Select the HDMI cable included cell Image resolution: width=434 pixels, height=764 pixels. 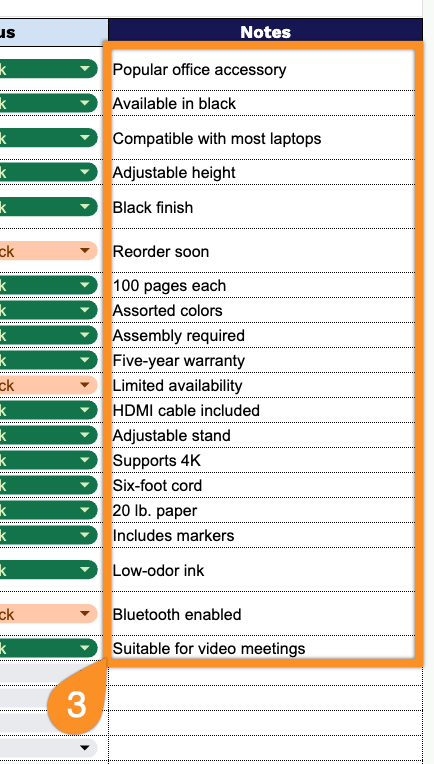point(263,410)
